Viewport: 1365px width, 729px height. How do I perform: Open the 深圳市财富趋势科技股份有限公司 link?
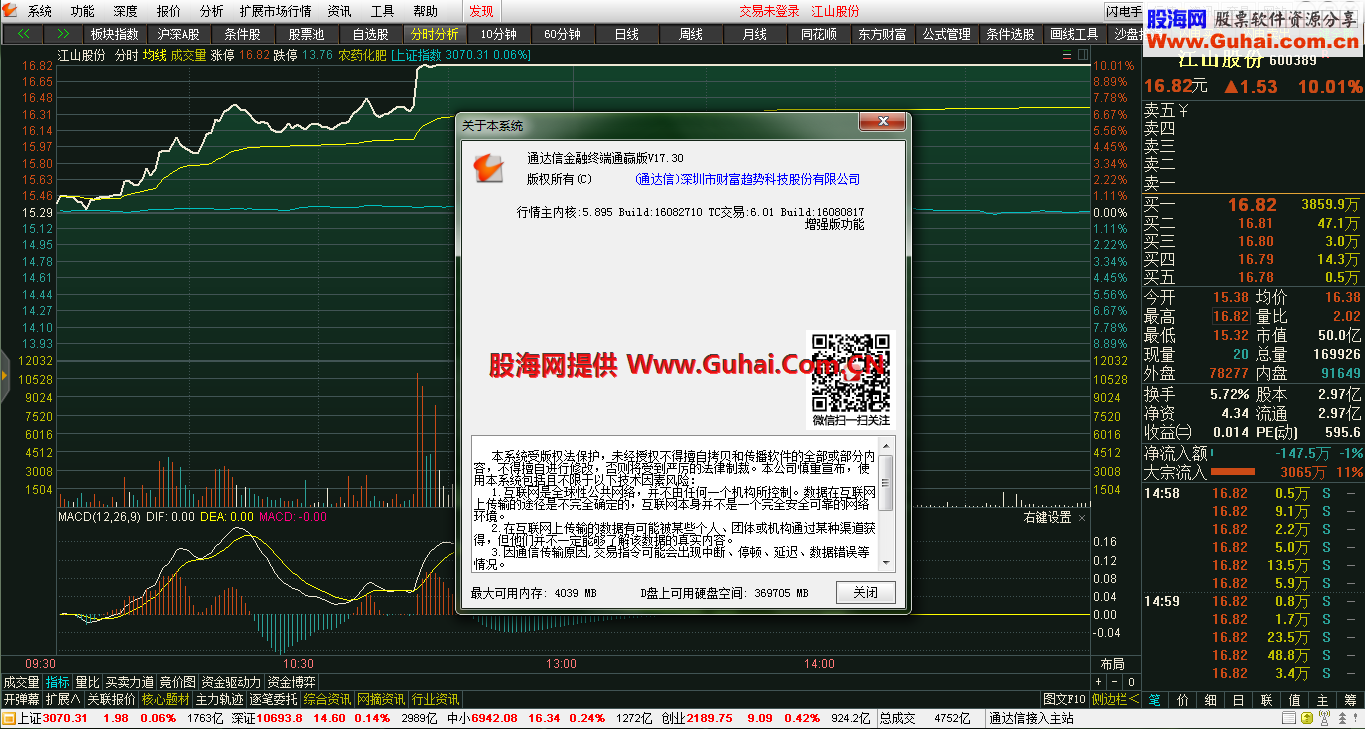pos(747,179)
